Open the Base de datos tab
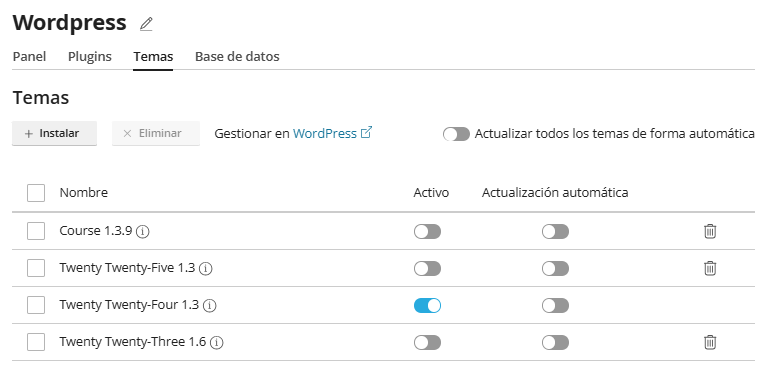Screen dimensions: 767x370 point(237,57)
